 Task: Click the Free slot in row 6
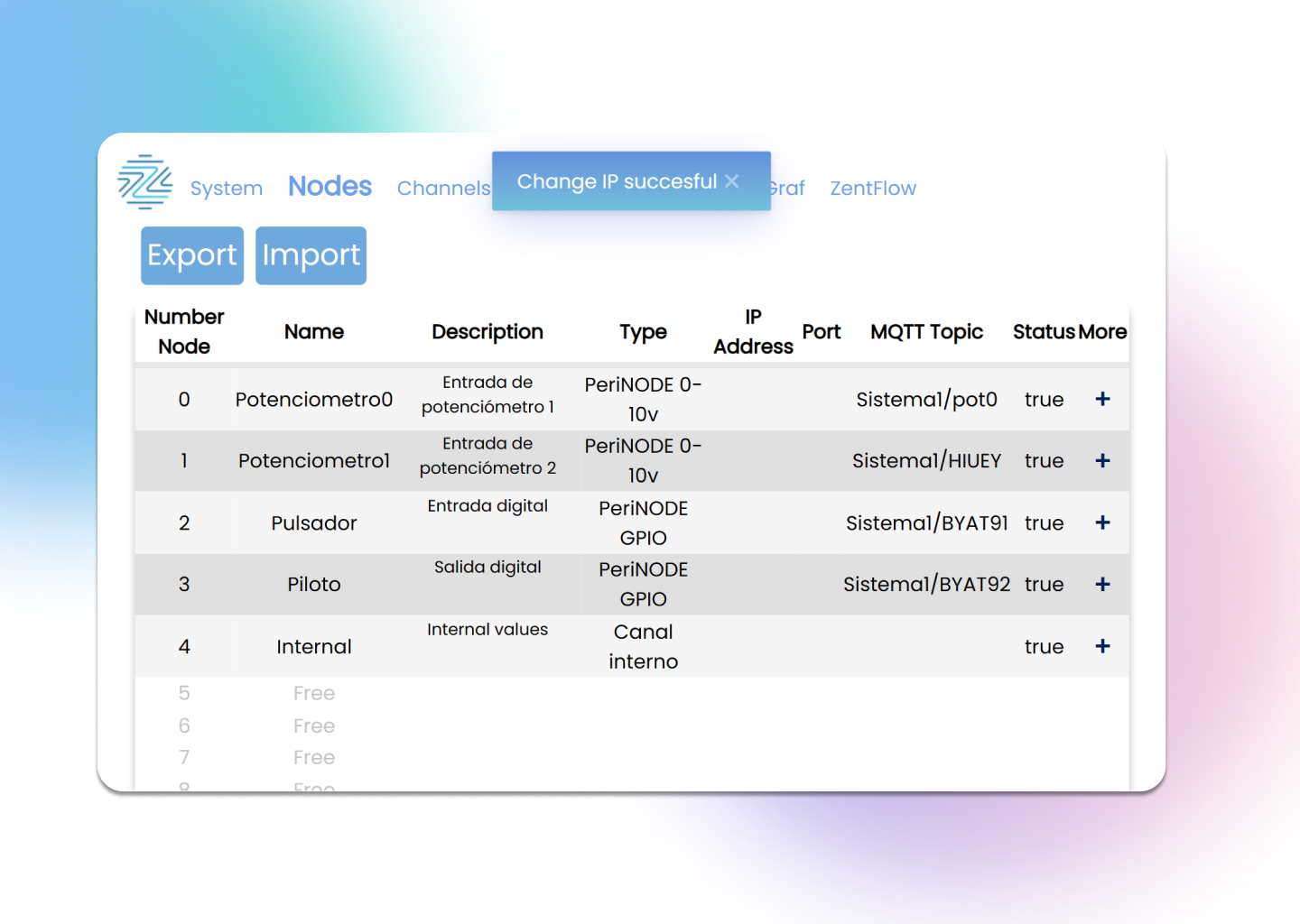[x=314, y=726]
